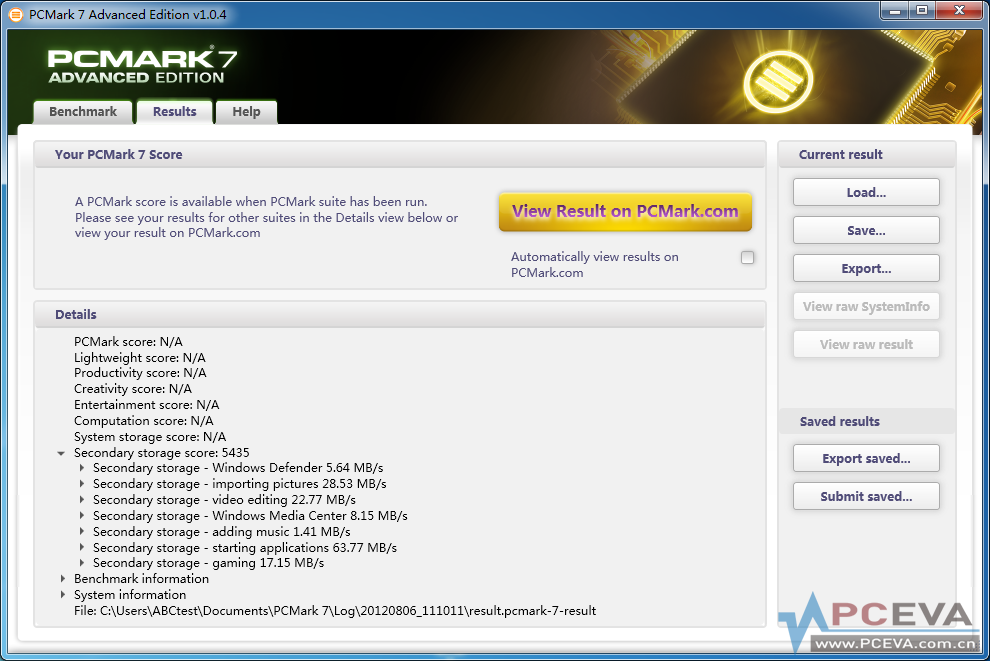Close the PCMark 7 window
The image size is (990, 661).
(959, 11)
